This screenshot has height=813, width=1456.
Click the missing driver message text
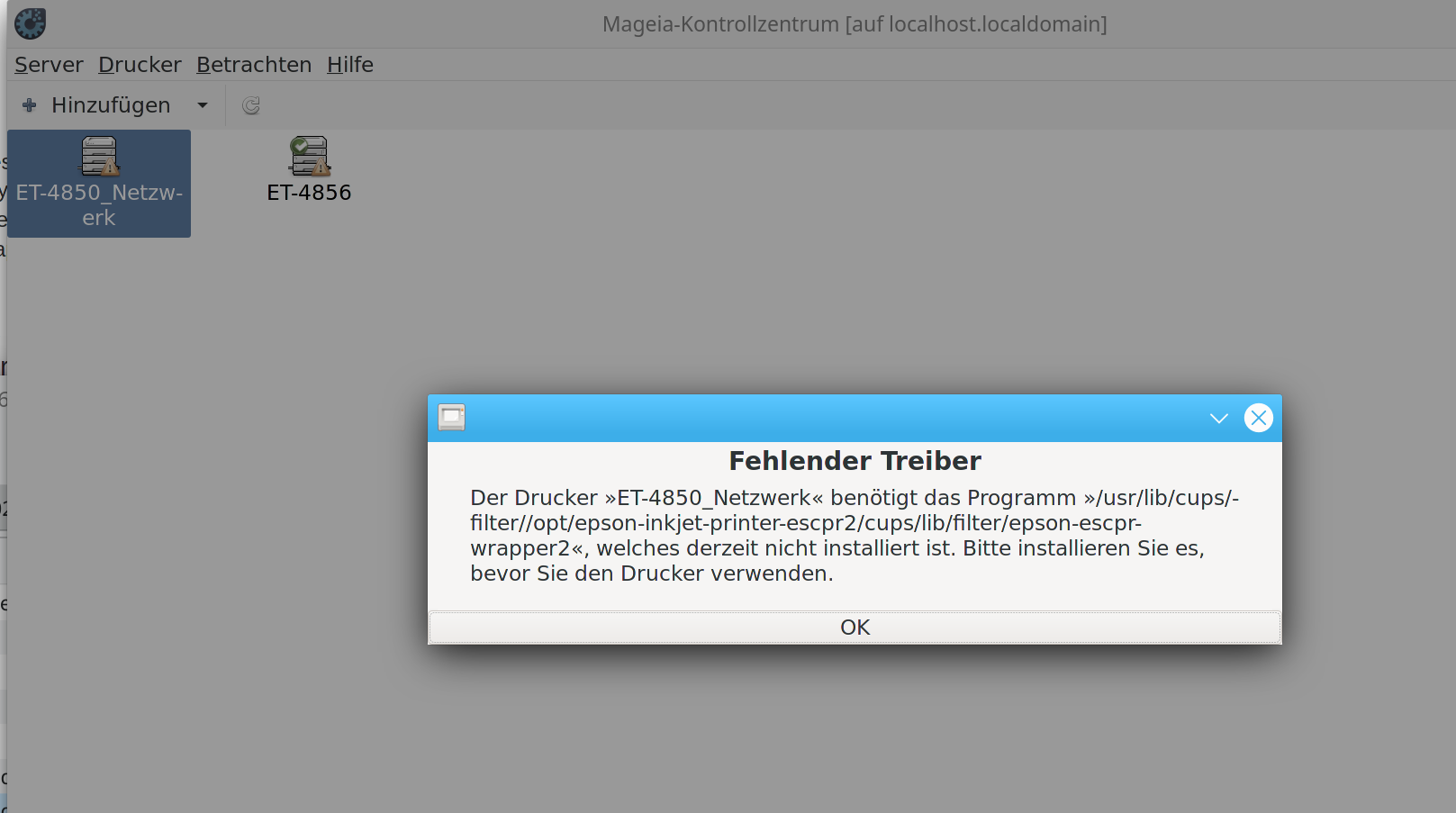(x=855, y=536)
